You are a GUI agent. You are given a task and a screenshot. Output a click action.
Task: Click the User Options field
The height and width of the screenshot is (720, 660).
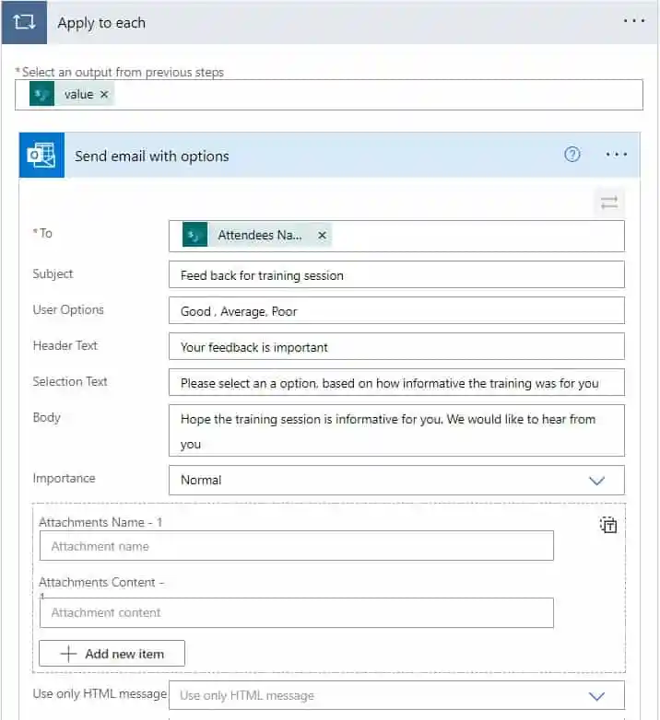pos(396,311)
